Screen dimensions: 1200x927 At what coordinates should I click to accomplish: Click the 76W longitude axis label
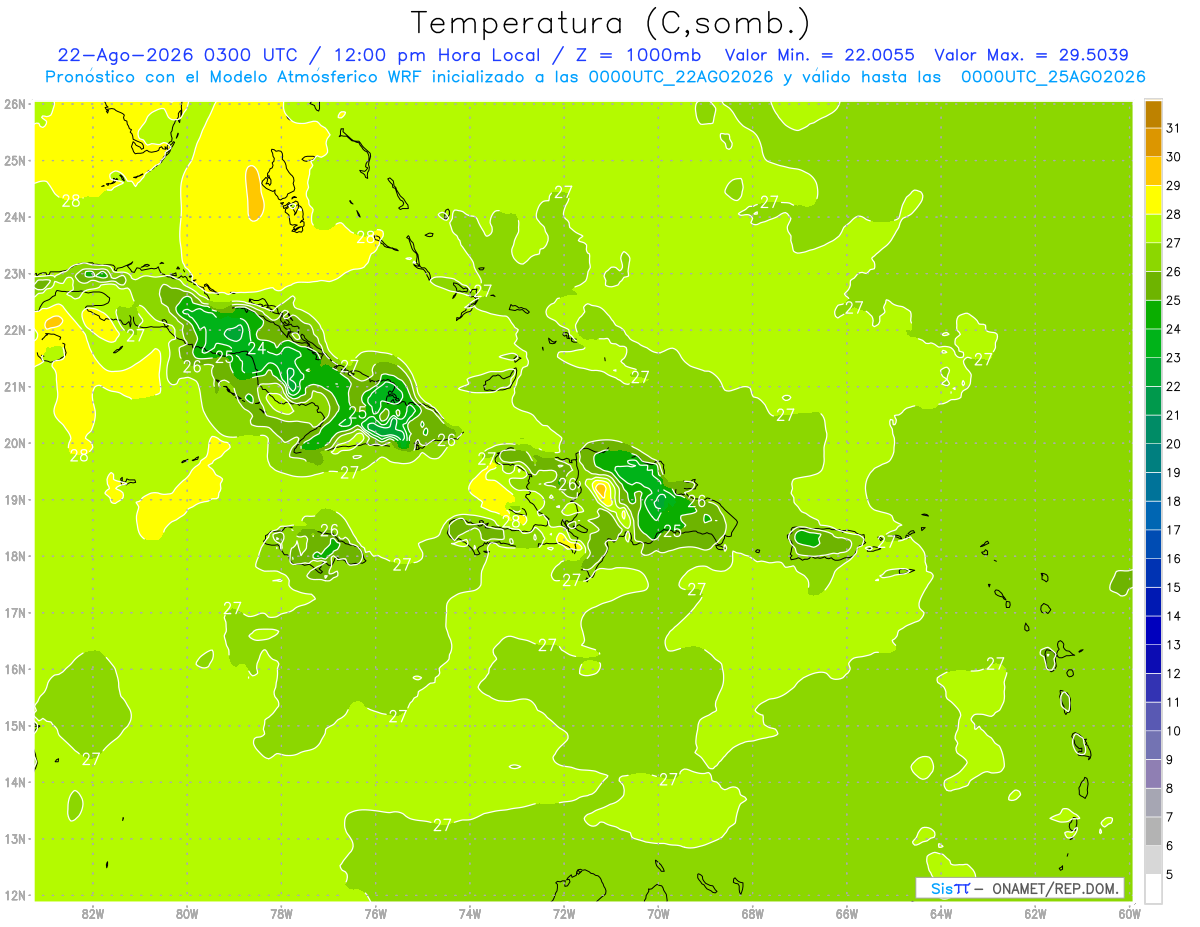click(x=376, y=913)
